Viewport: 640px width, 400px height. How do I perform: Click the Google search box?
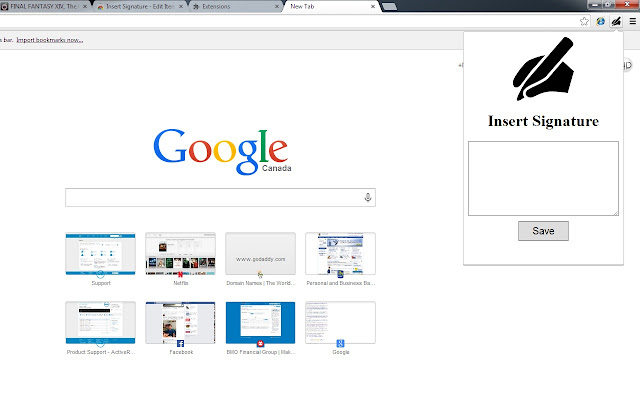click(x=220, y=198)
